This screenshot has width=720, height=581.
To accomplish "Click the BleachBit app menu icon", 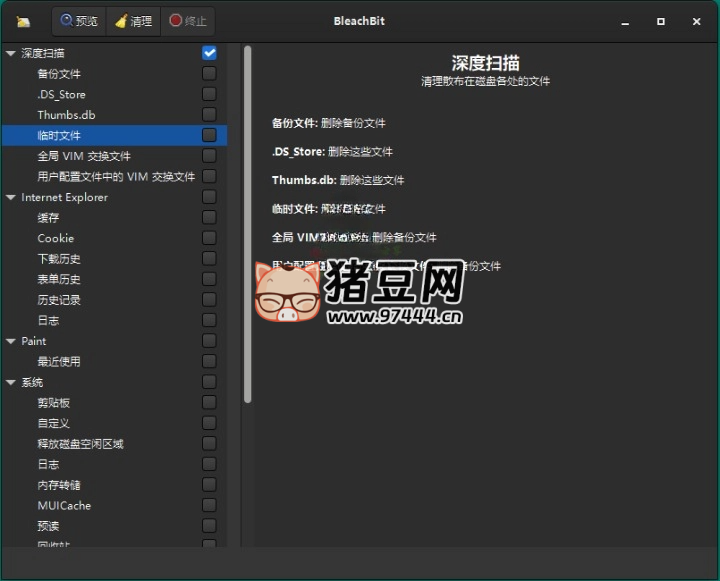I will tap(23, 21).
